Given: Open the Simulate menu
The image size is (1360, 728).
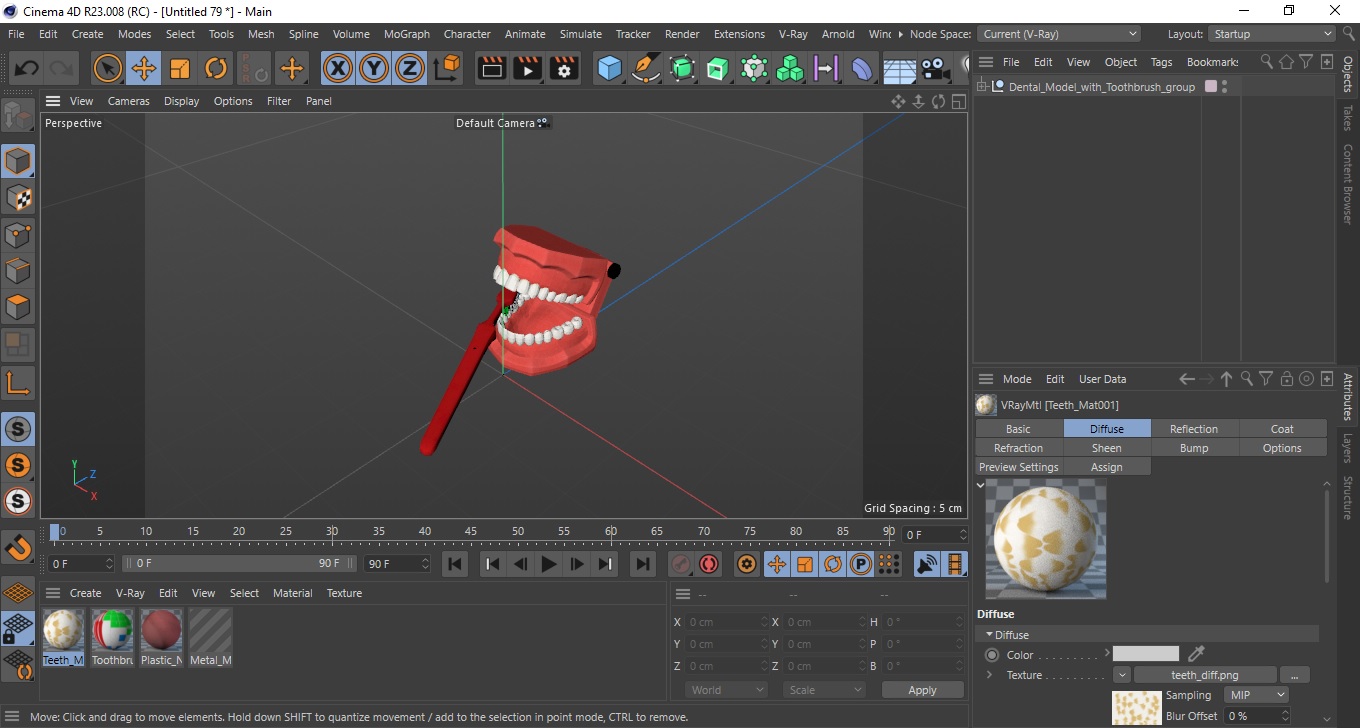Looking at the screenshot, I should click(x=581, y=34).
